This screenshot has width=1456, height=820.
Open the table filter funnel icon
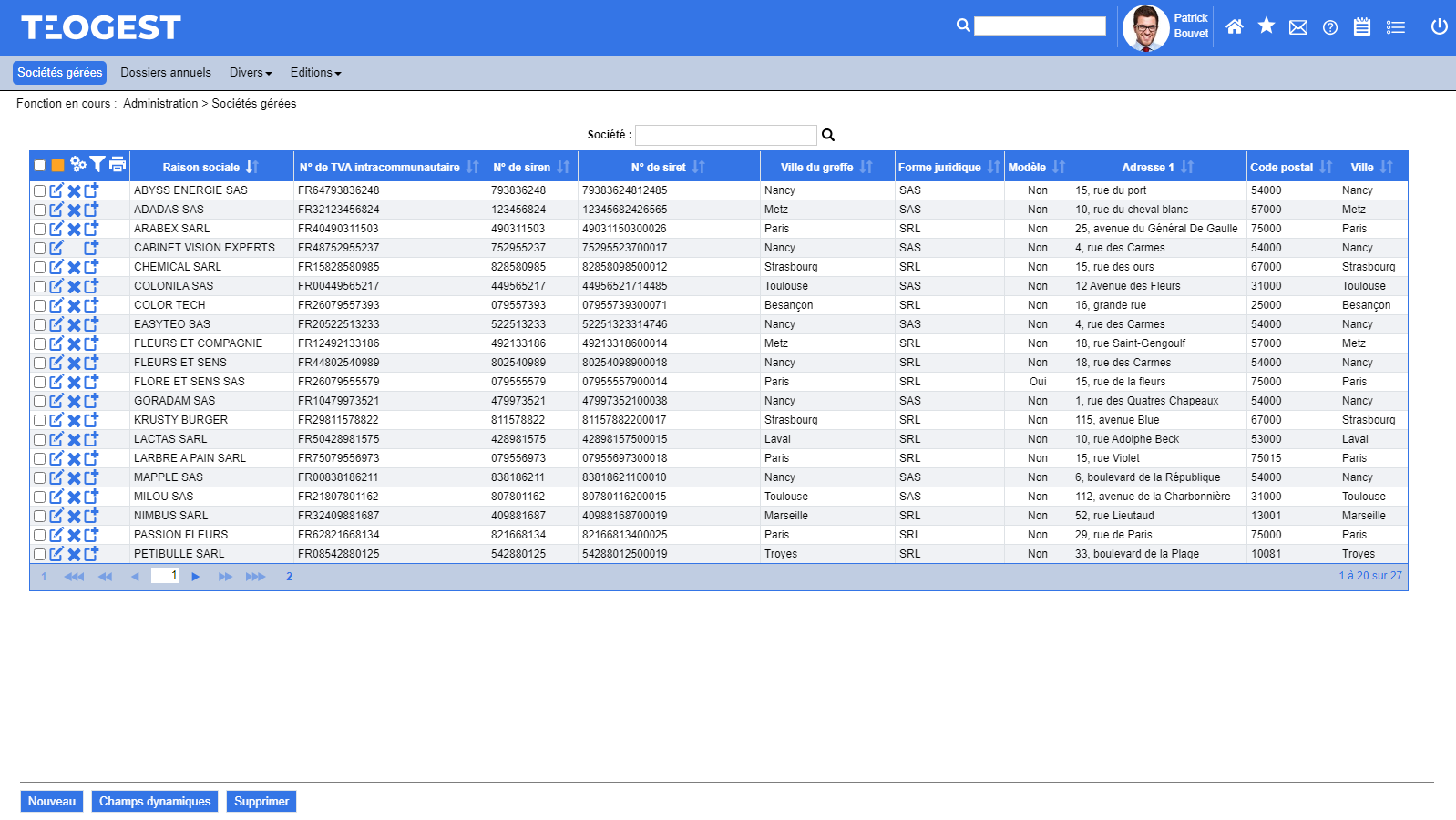tap(97, 165)
